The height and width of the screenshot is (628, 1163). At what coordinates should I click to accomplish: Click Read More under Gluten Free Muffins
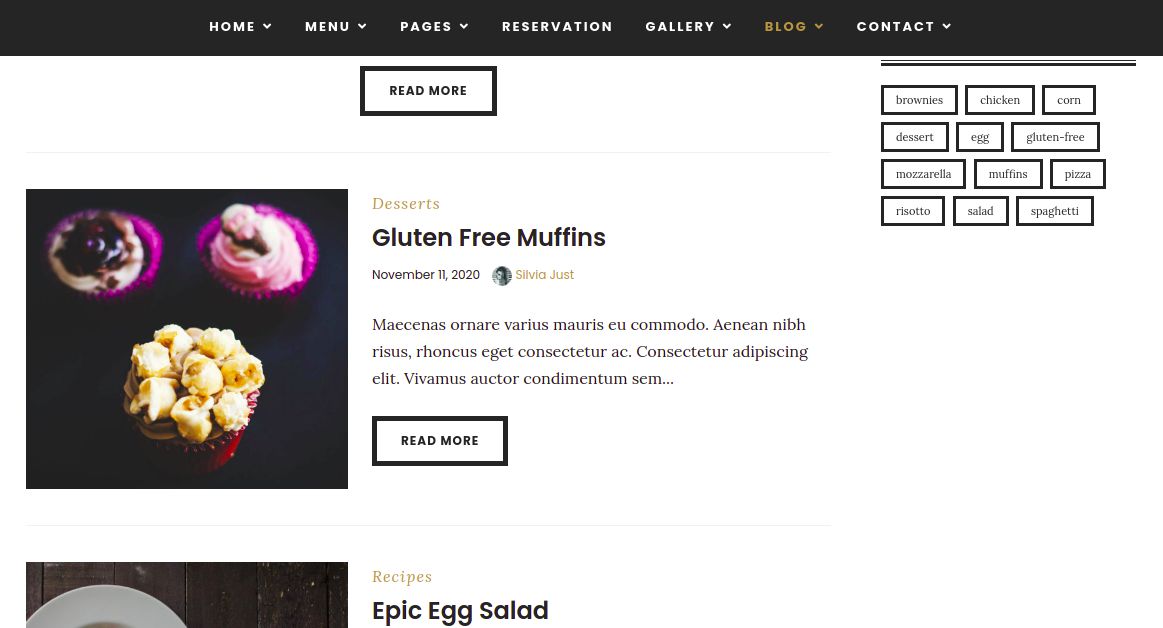(440, 441)
